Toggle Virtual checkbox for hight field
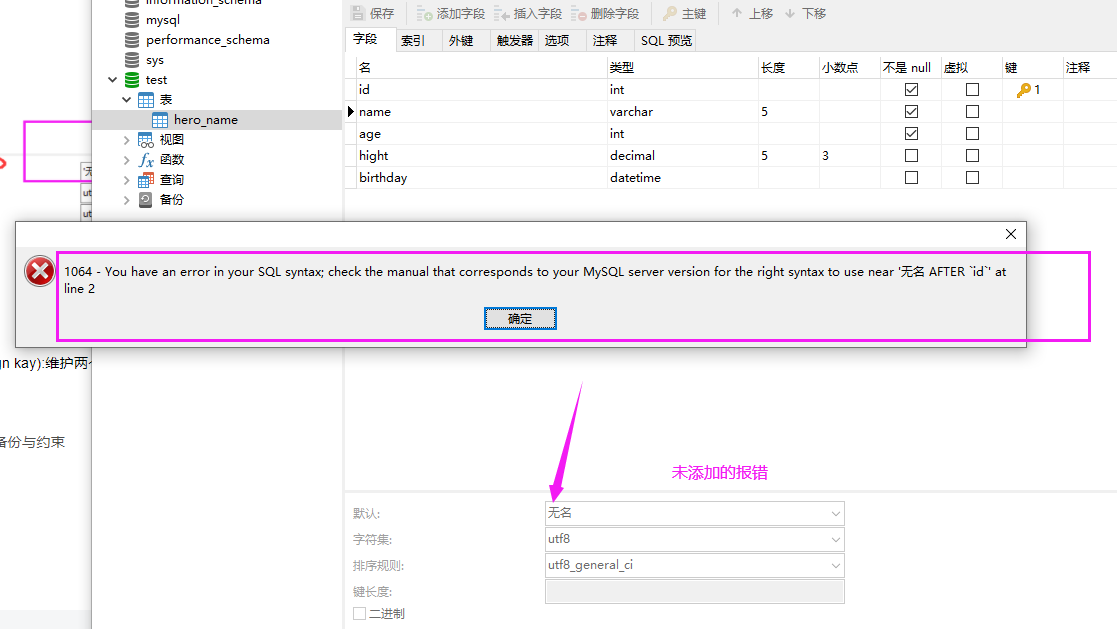 pyautogui.click(x=972, y=156)
